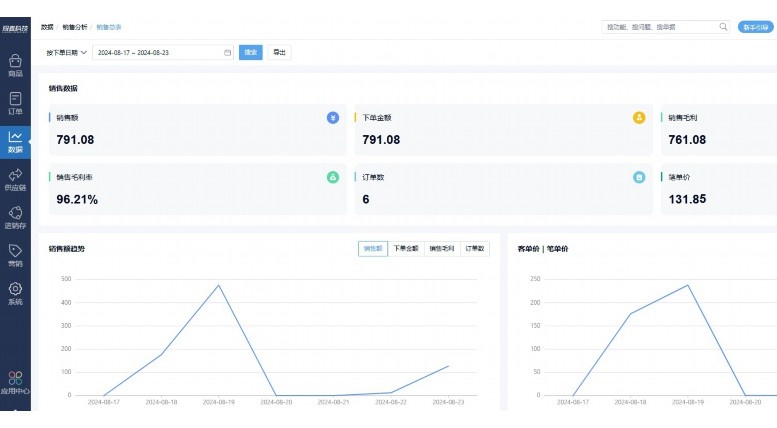This screenshot has height=428, width=777.
Task: Click the 导出 export button
Action: (279, 53)
